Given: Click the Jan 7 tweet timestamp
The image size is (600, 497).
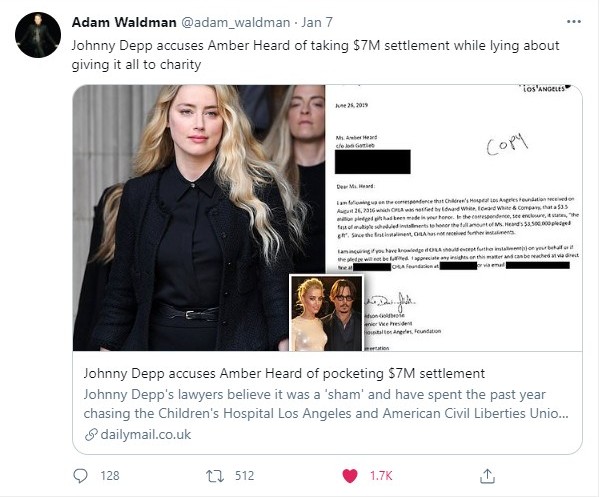Looking at the screenshot, I should point(316,22).
